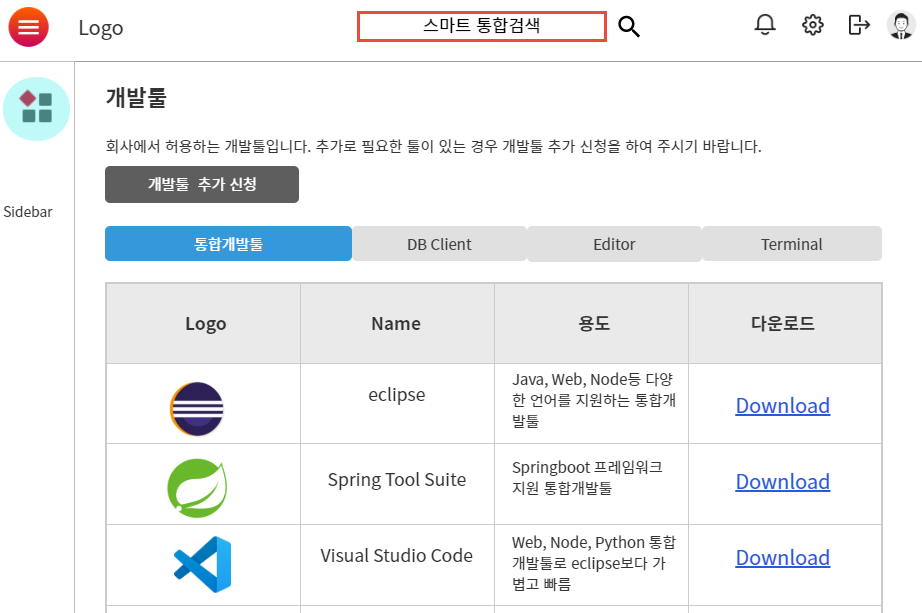Click the 개발툴 page heading
922x613 pixels.
(x=136, y=98)
